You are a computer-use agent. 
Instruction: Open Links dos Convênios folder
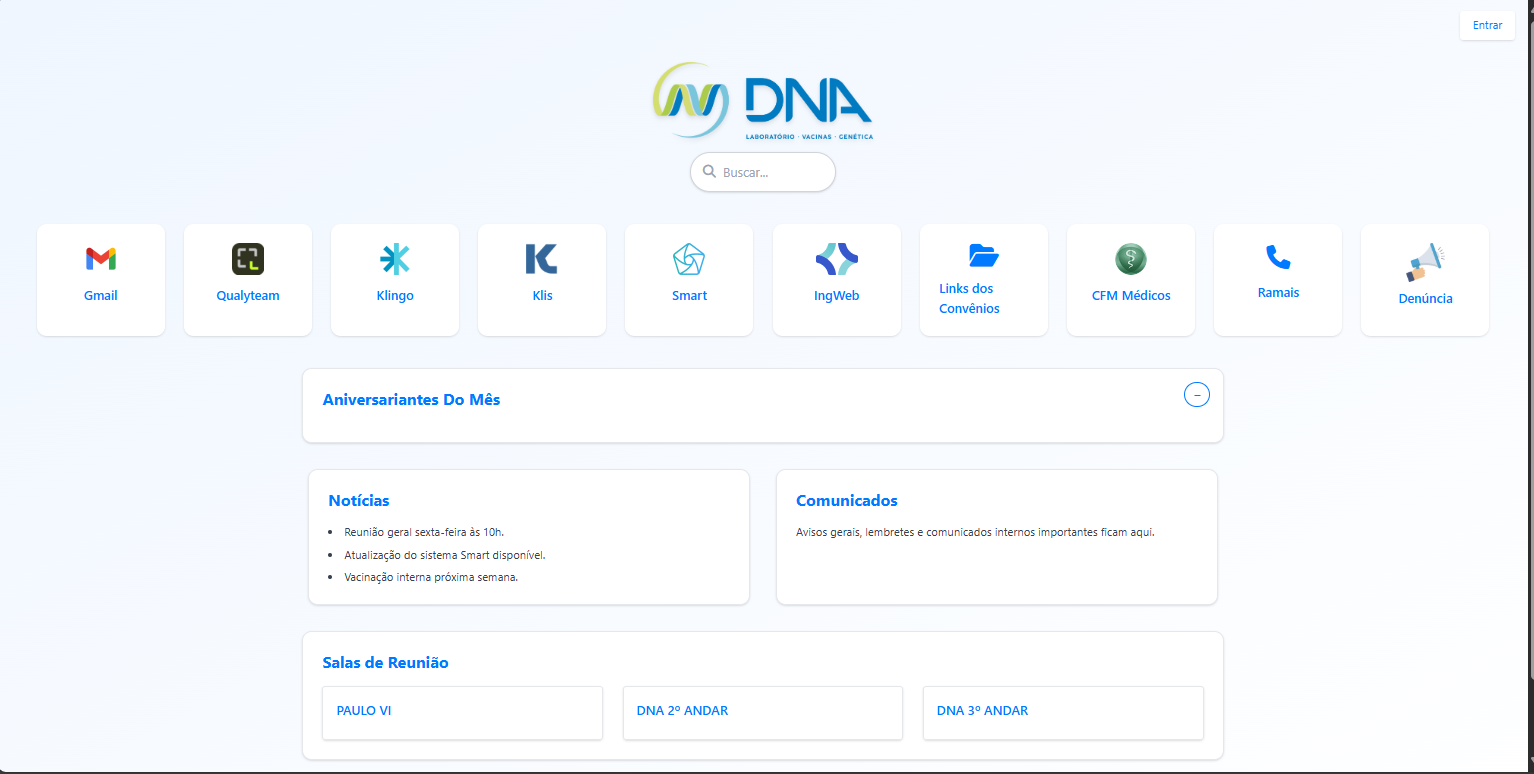tap(983, 280)
